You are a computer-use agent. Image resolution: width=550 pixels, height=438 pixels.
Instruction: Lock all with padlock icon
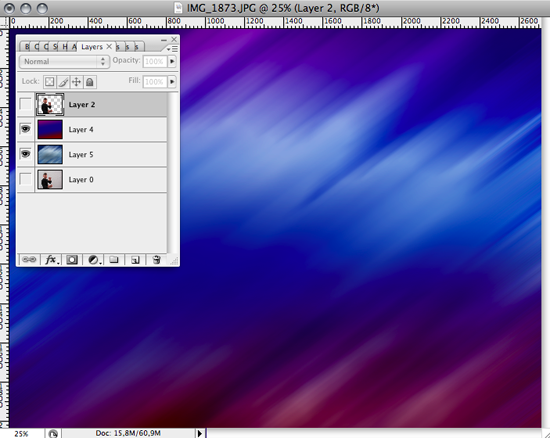click(x=90, y=82)
